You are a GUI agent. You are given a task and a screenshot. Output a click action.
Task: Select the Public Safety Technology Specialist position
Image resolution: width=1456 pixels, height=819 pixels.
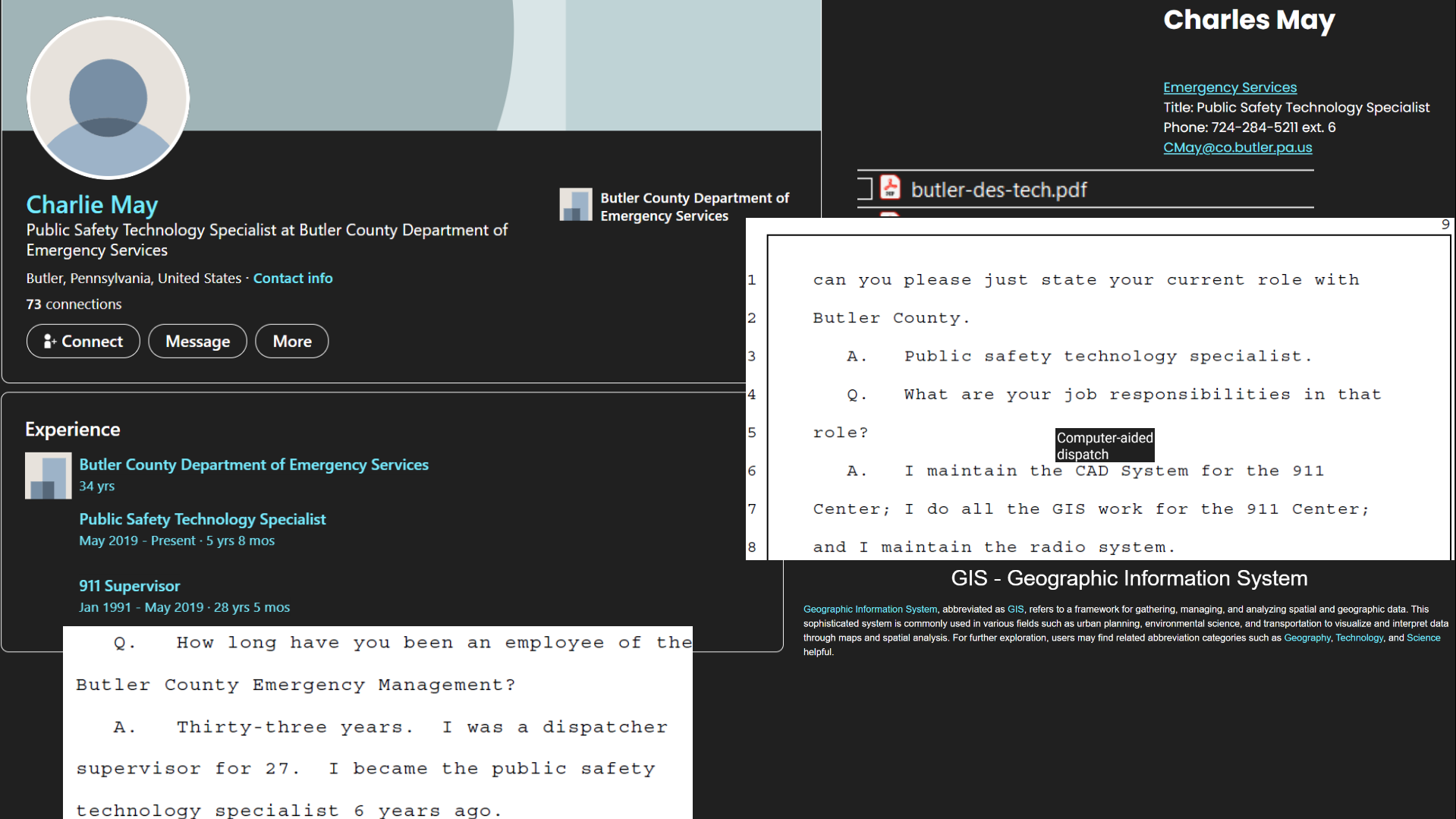click(203, 518)
